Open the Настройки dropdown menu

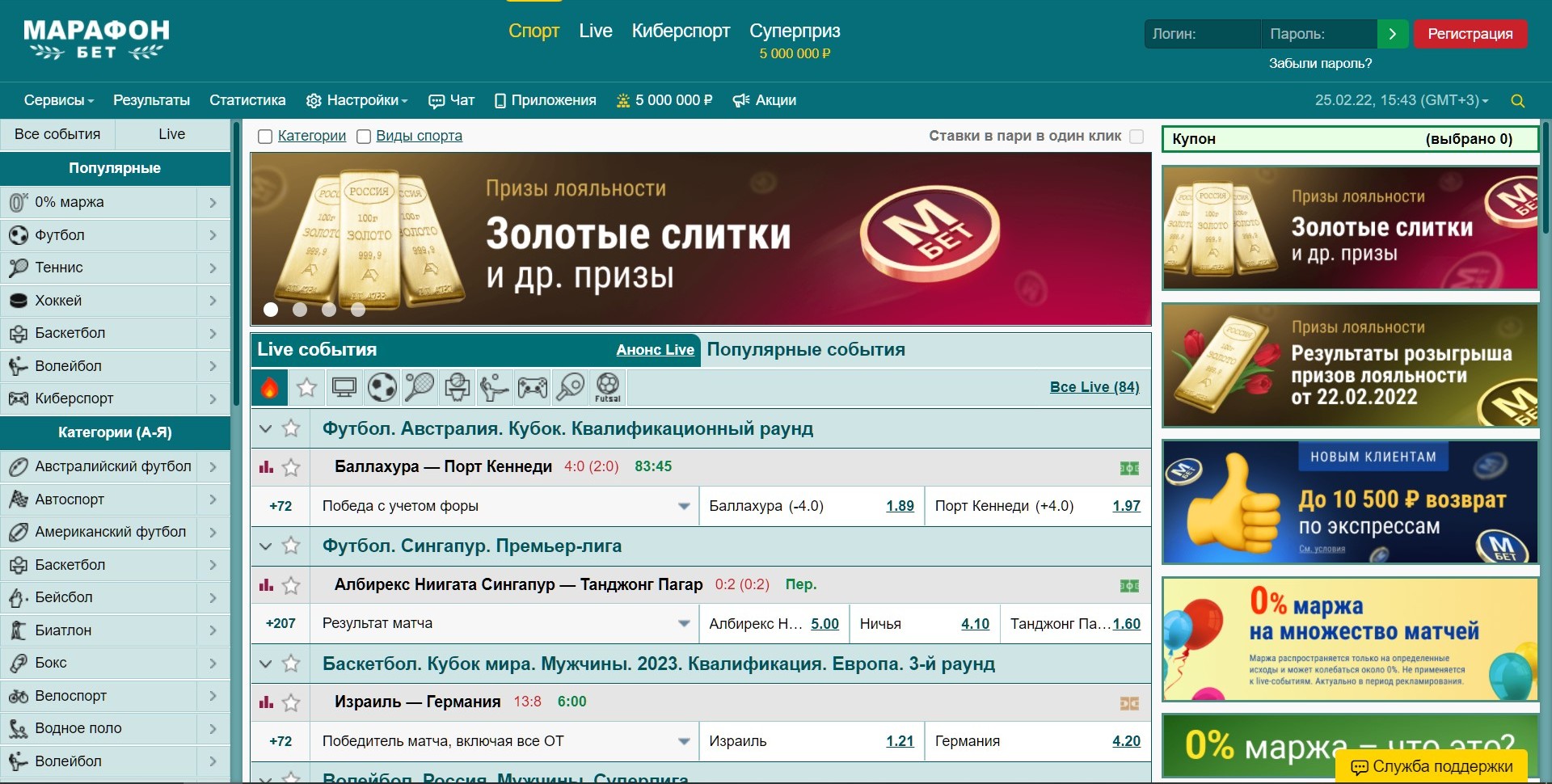pyautogui.click(x=356, y=100)
